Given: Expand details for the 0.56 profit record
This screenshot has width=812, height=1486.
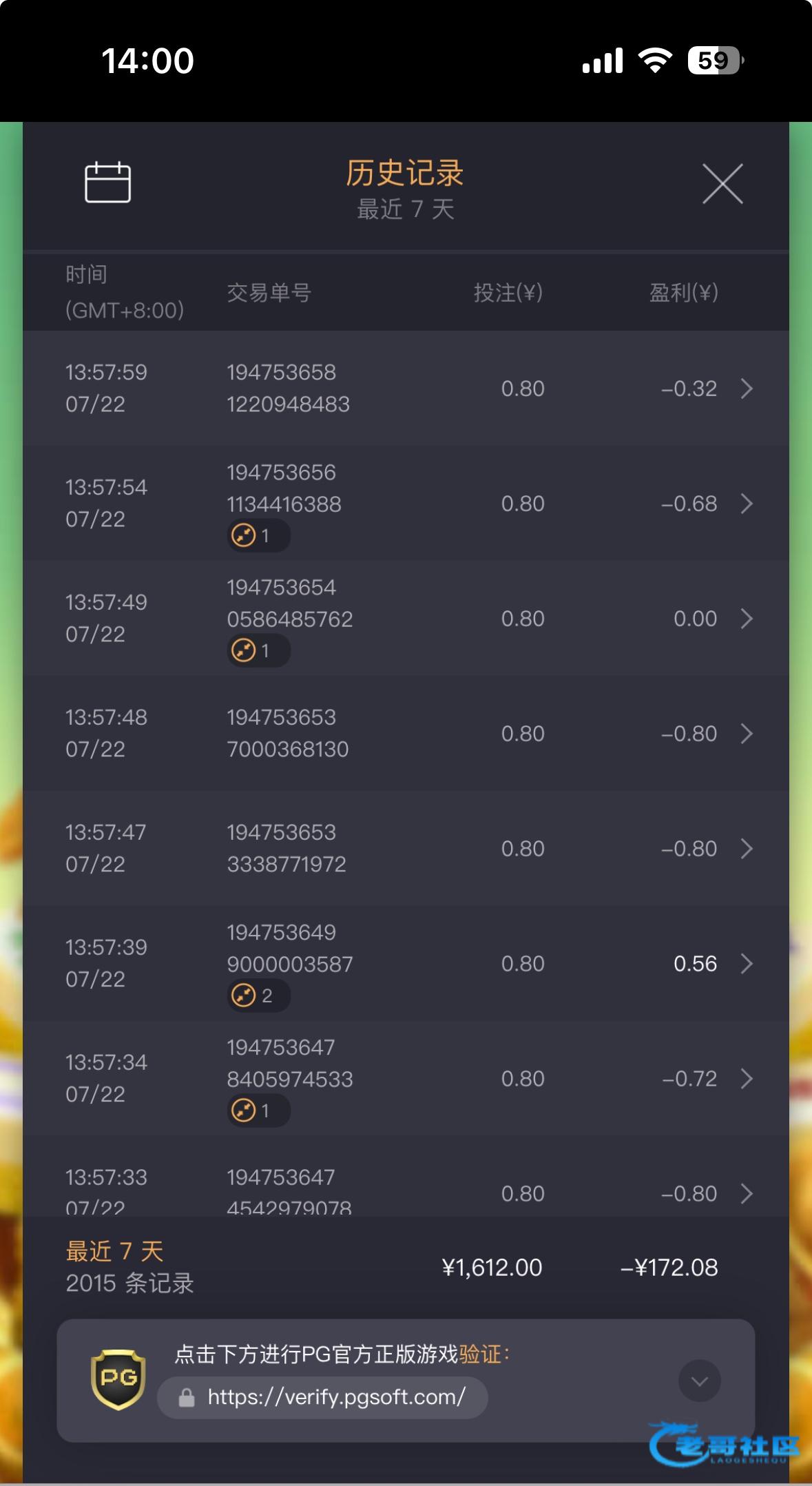Looking at the screenshot, I should coord(747,964).
